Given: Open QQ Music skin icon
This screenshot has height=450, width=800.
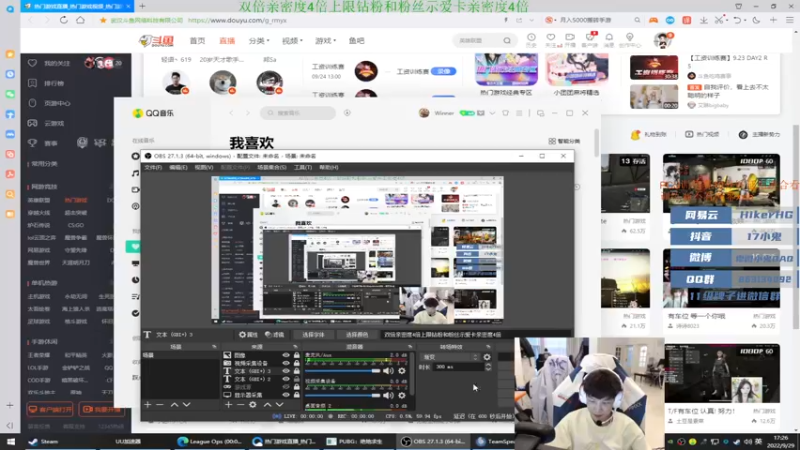Looking at the screenshot, I should [505, 113].
